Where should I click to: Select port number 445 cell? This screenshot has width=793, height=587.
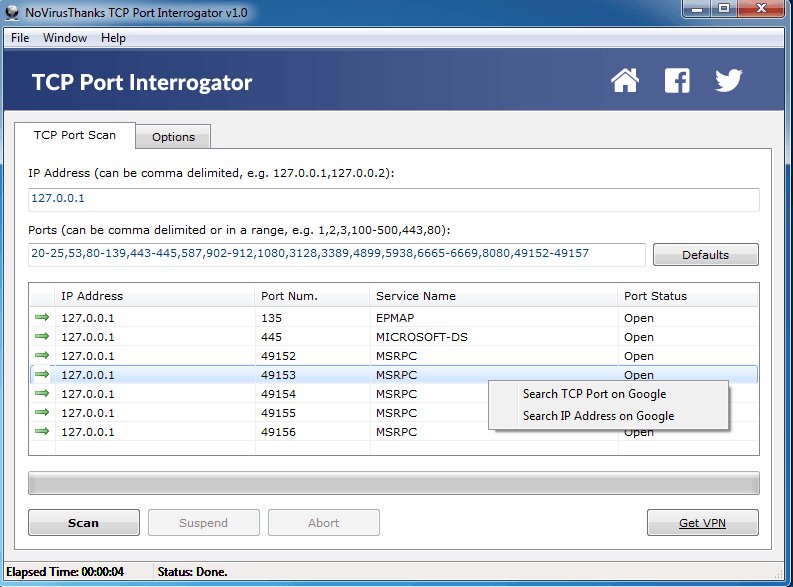point(271,337)
